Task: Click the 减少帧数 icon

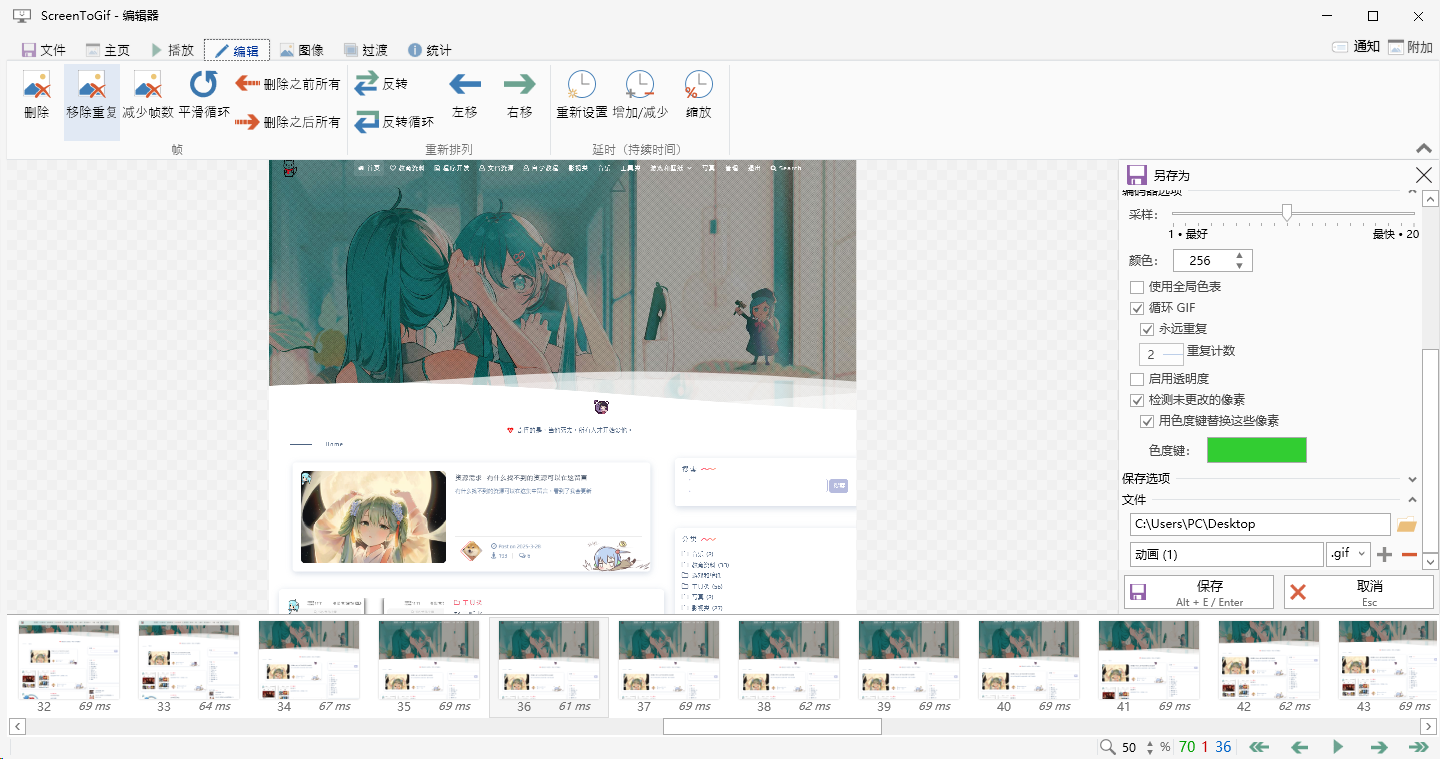Action: pos(148,84)
